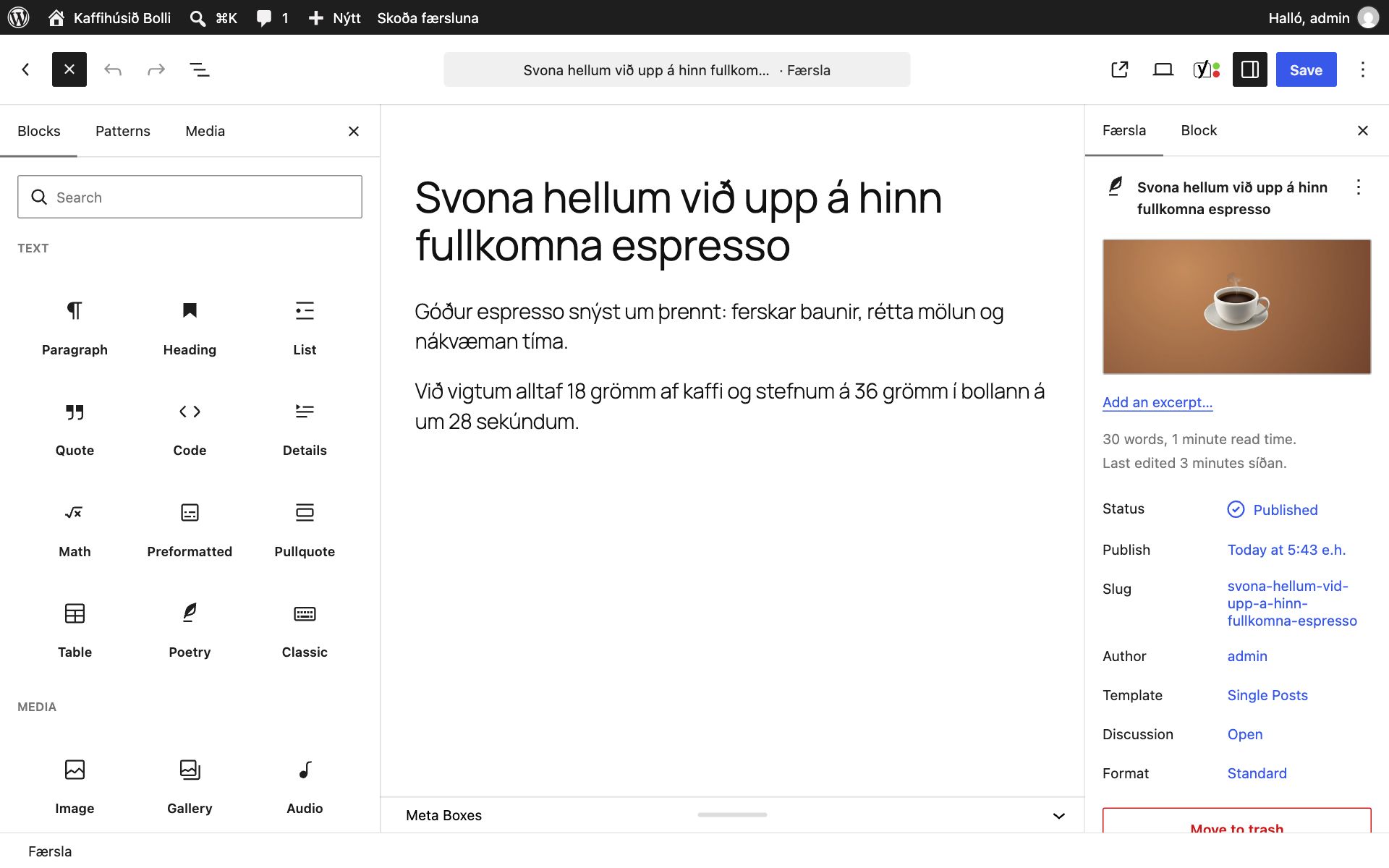Switch to the Block settings tab
1389x868 pixels.
[x=1199, y=130]
